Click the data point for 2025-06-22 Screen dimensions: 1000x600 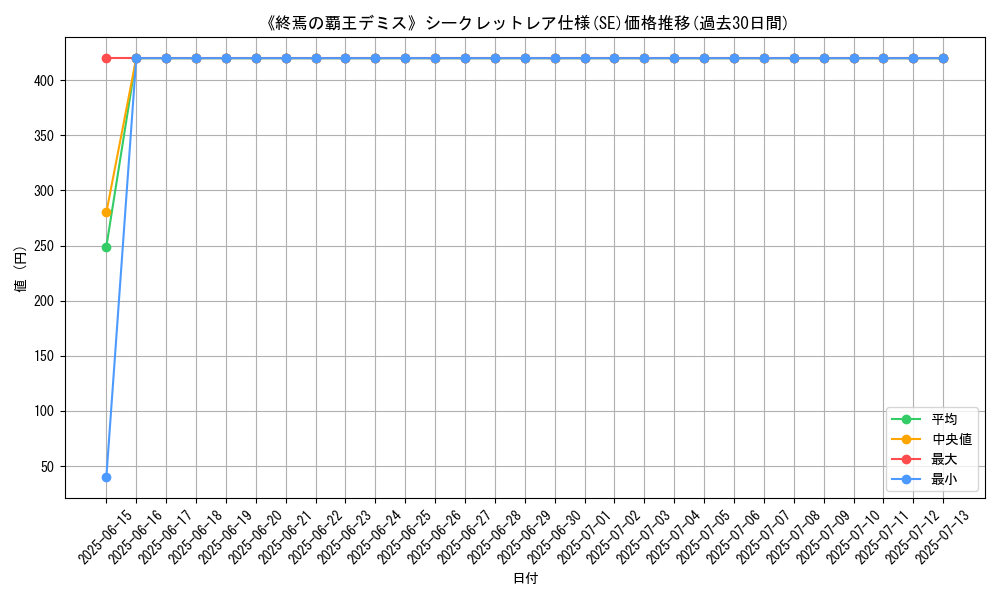tap(316, 59)
